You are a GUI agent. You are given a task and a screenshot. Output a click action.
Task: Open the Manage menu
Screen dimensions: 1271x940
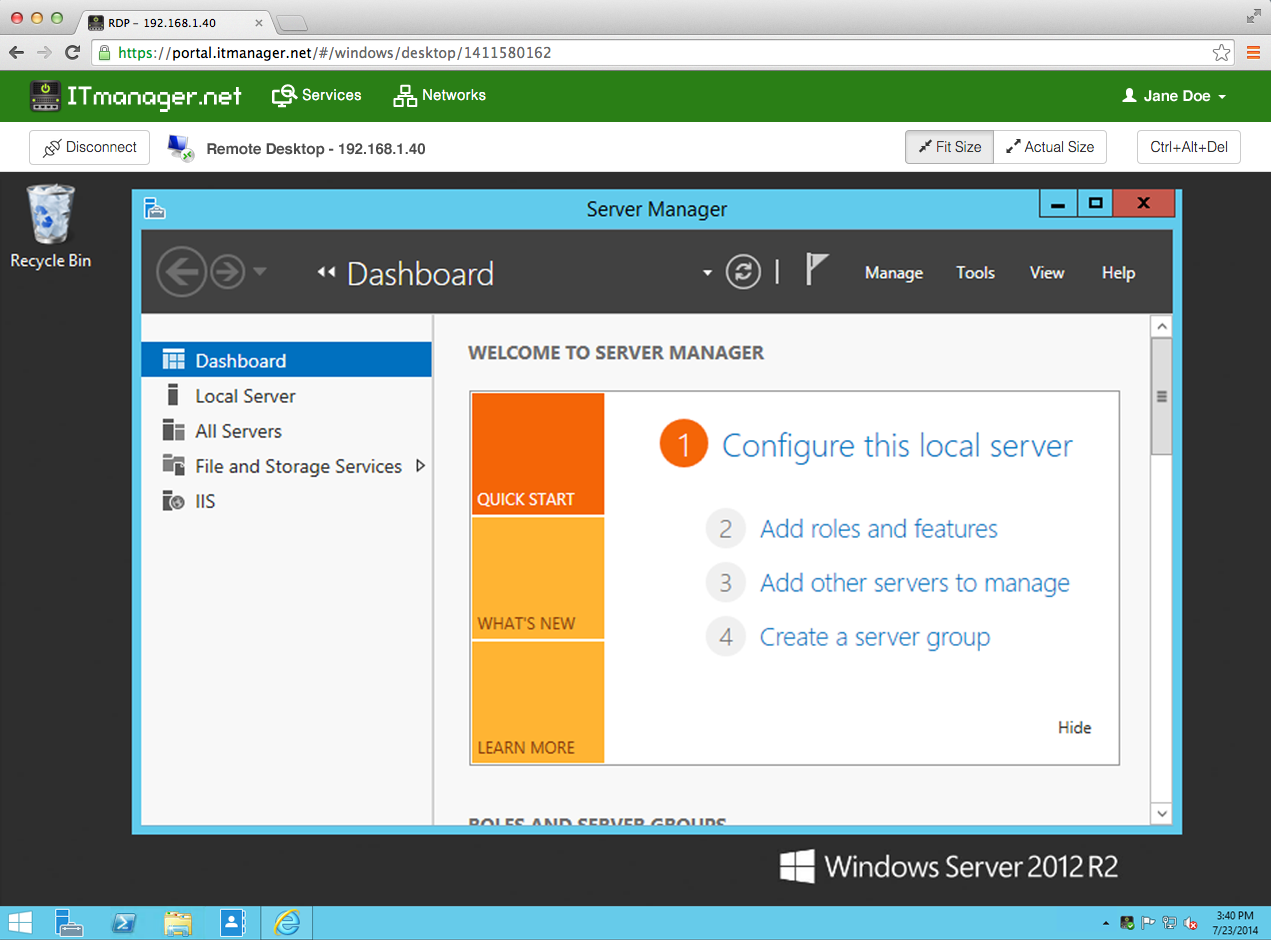tap(894, 273)
